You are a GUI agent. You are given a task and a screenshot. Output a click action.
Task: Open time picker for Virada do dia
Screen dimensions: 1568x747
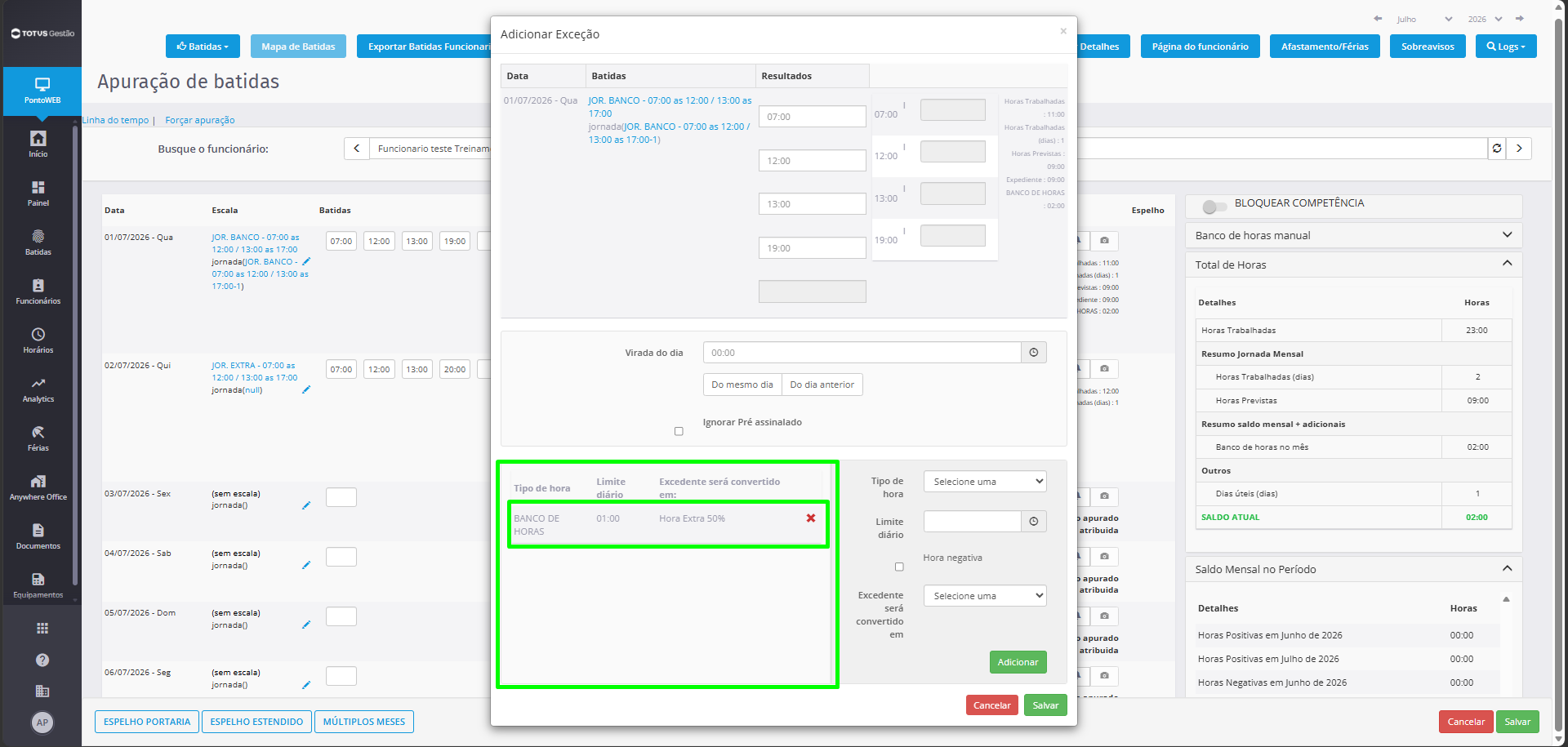[x=1034, y=353]
